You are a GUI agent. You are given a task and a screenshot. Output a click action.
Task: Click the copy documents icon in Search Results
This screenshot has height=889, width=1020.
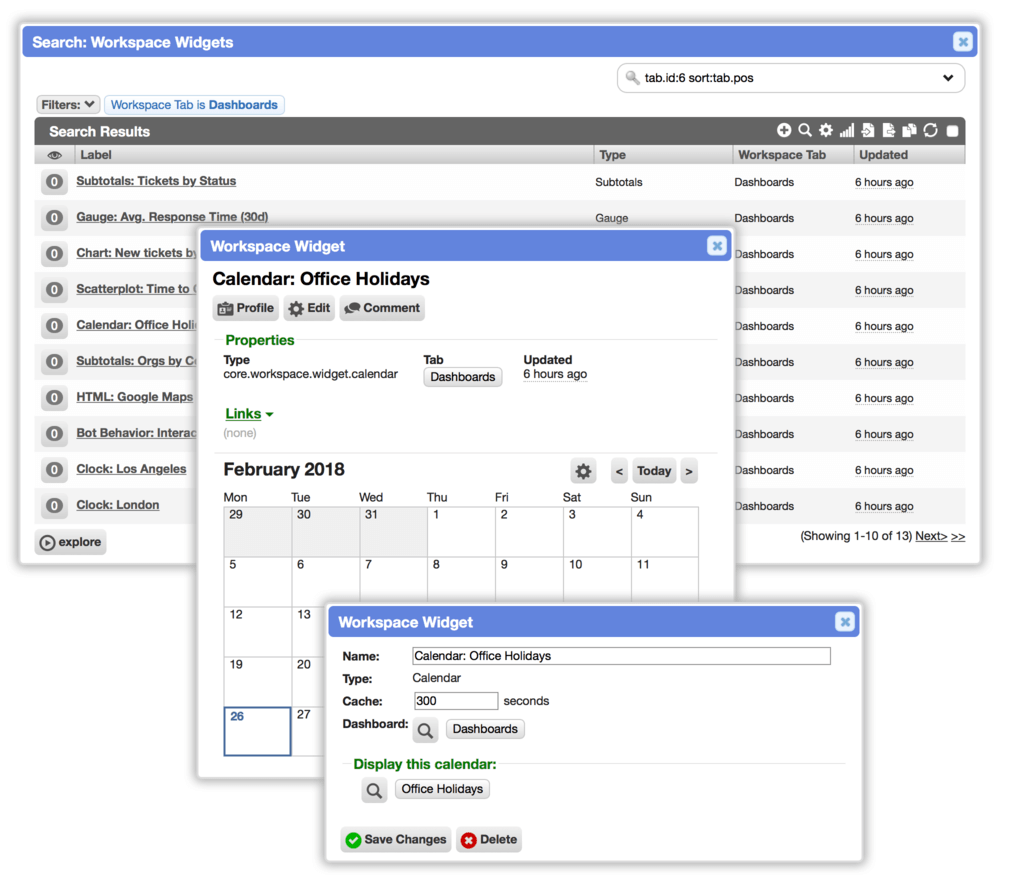coord(909,131)
